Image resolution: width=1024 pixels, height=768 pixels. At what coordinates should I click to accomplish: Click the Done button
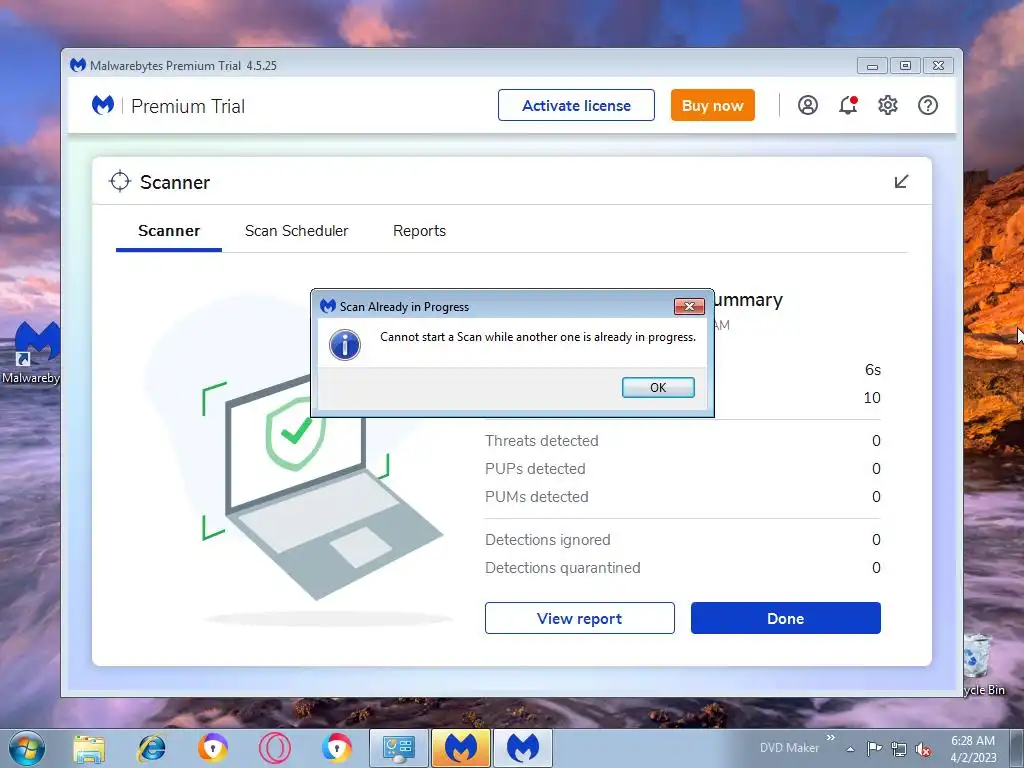click(786, 618)
